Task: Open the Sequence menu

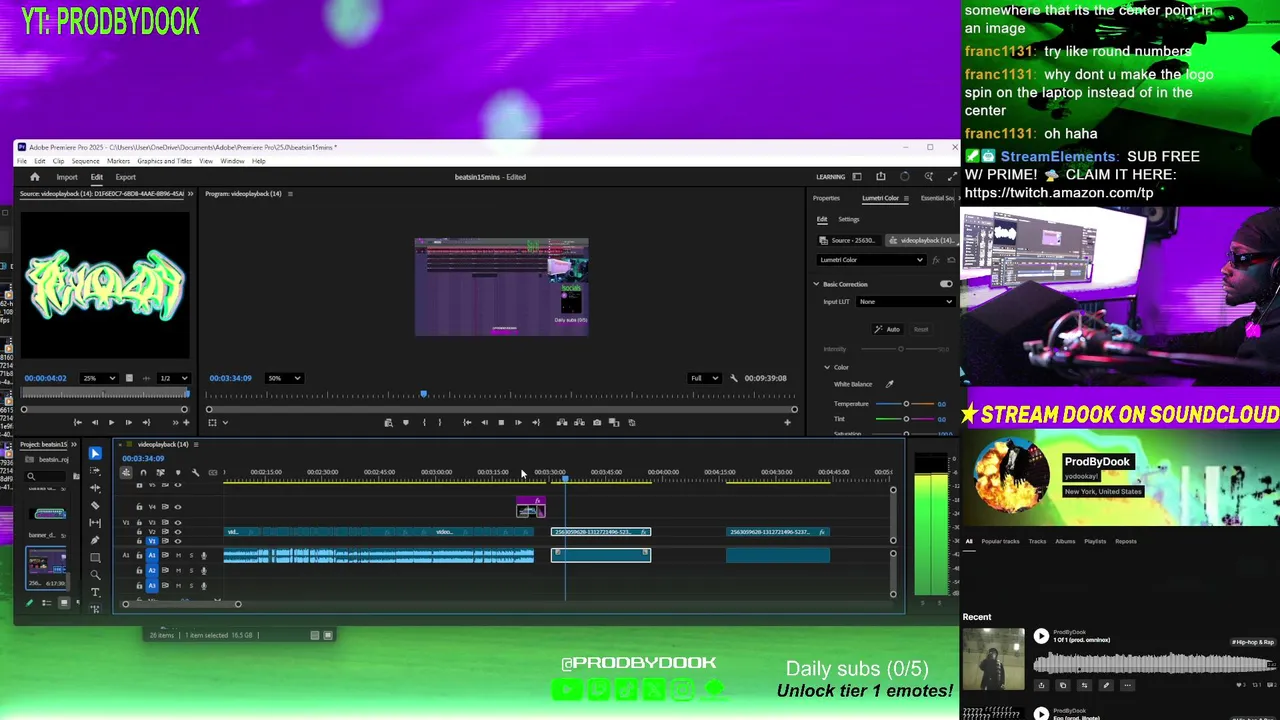Action: click(85, 161)
